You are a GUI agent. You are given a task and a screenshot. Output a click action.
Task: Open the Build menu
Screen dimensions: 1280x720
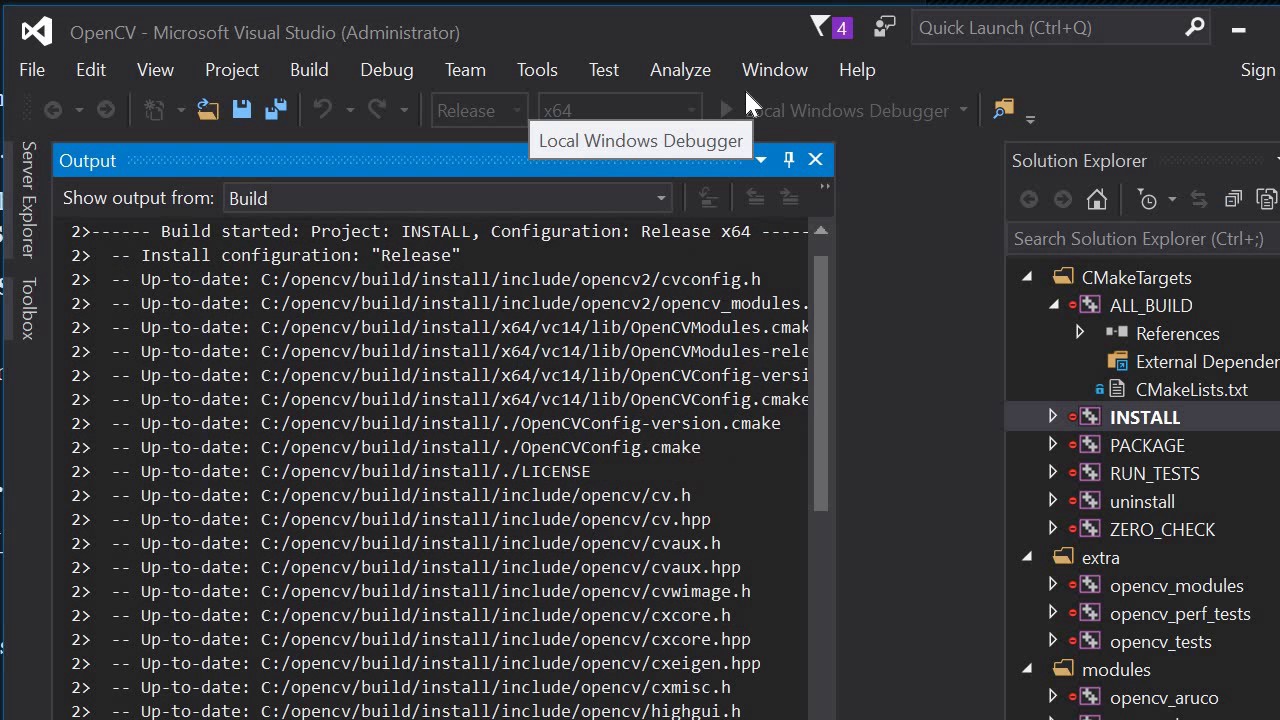(x=309, y=70)
